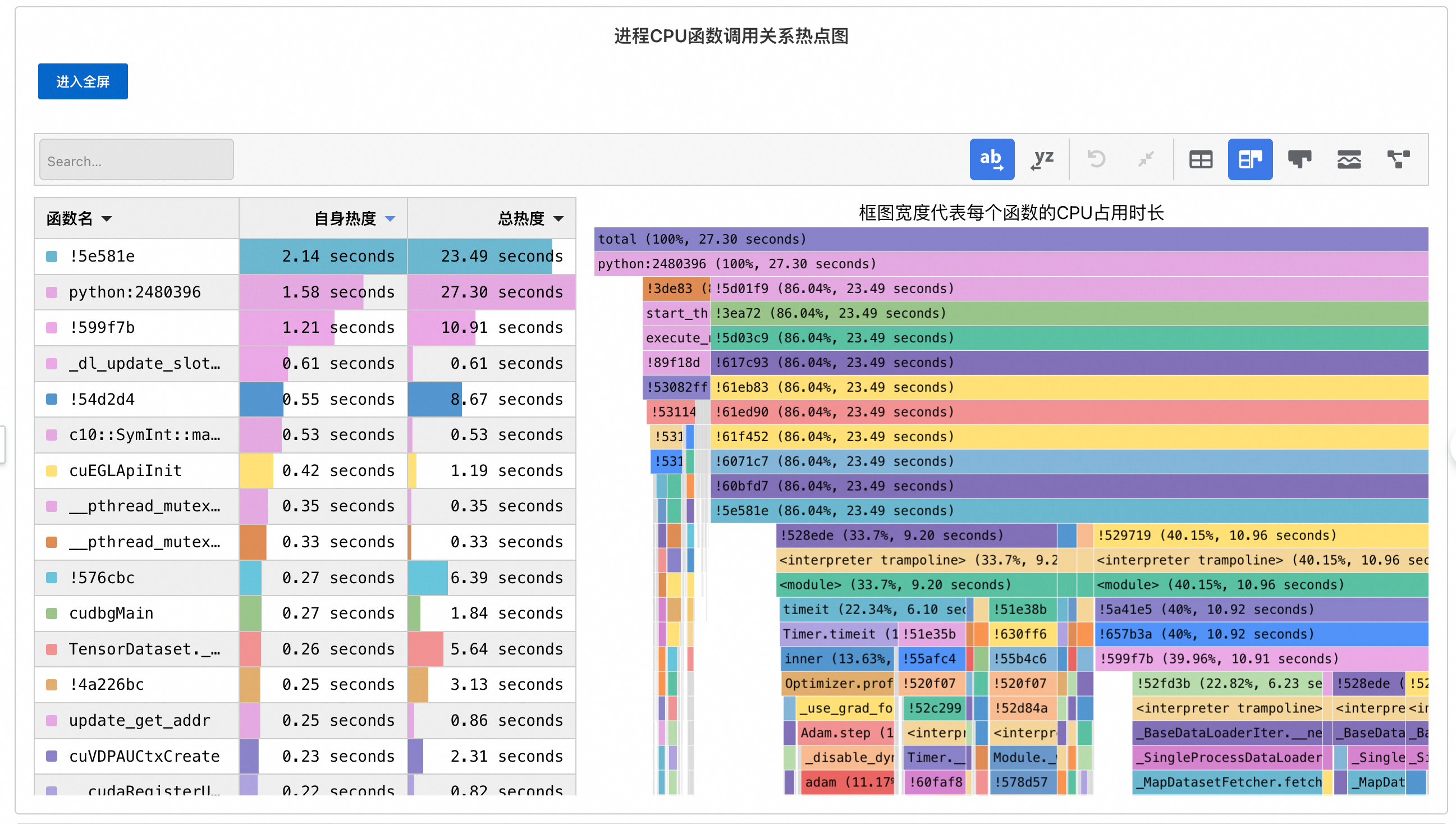The width and height of the screenshot is (1456, 824).
Task: Toggle left-to-right 'ab' text alignment icon
Action: (991, 159)
